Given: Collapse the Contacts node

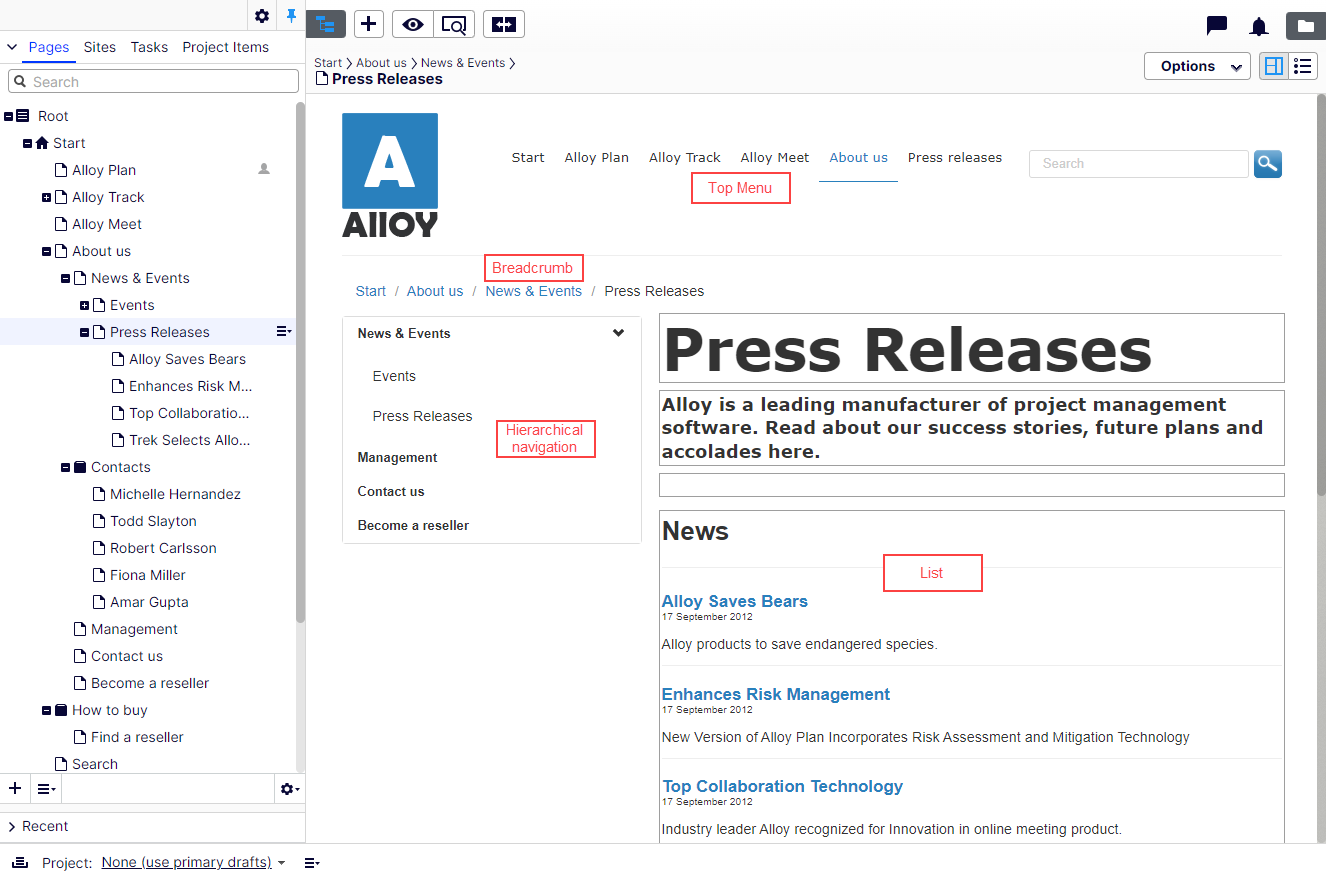Looking at the screenshot, I should (66, 467).
